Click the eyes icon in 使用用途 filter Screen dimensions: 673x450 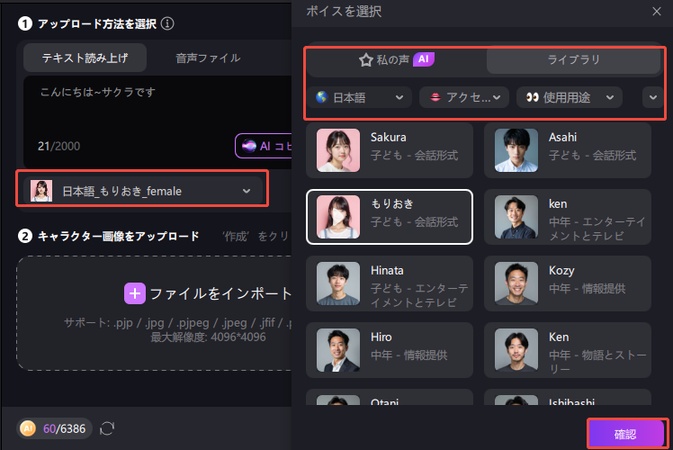click(532, 97)
